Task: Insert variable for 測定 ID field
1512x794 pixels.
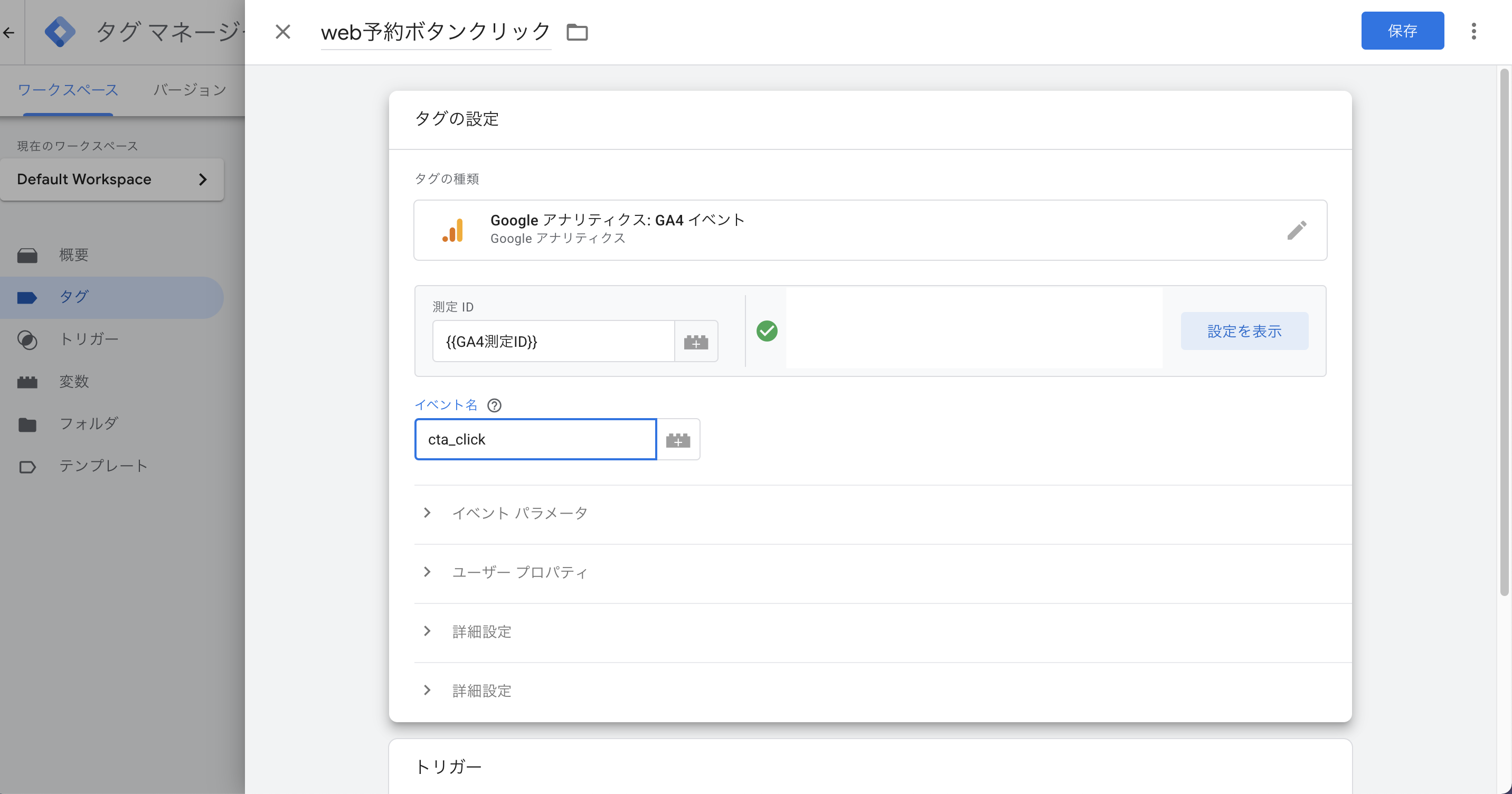Action: [x=695, y=342]
